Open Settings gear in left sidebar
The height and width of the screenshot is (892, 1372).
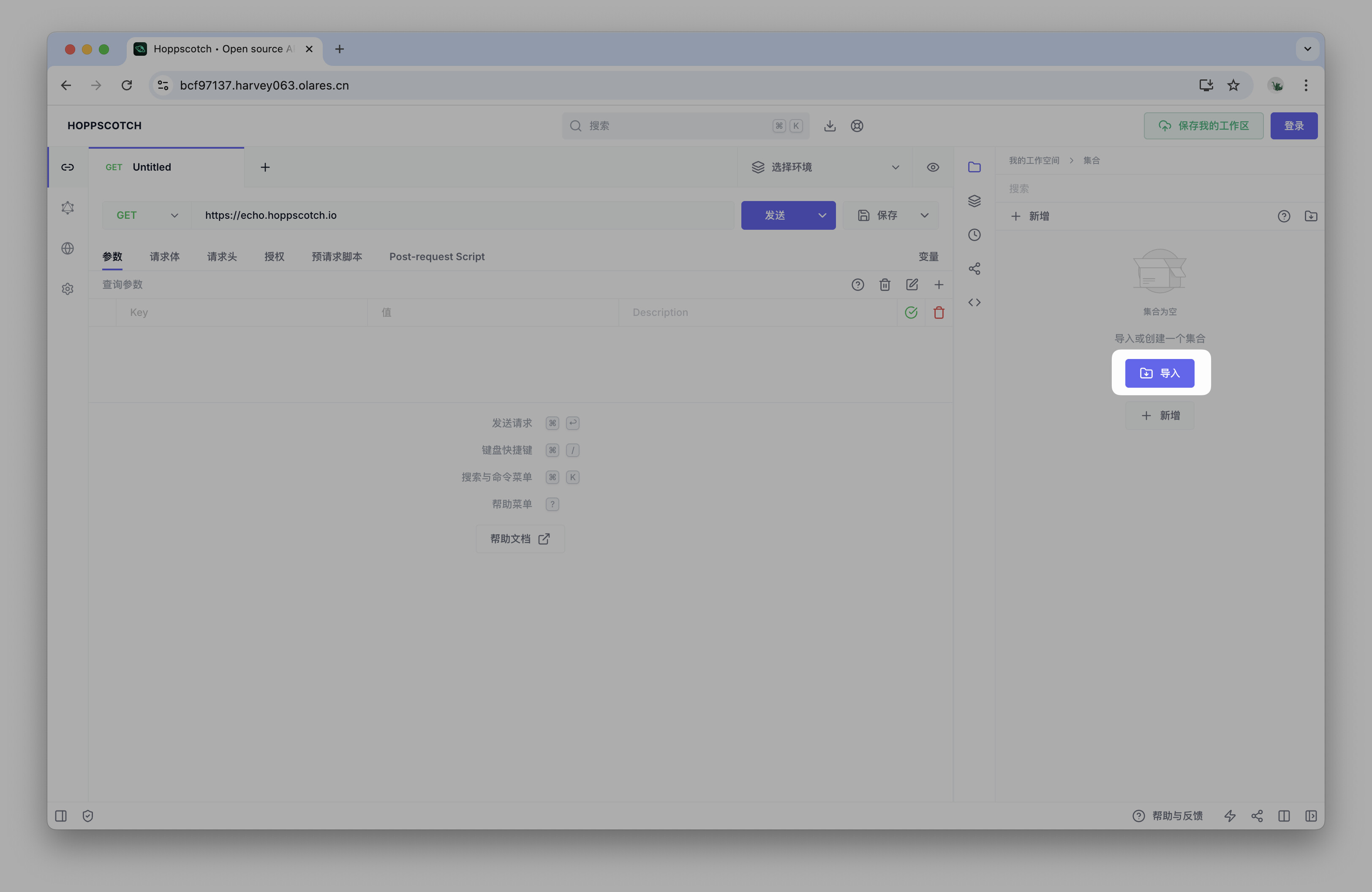68,289
